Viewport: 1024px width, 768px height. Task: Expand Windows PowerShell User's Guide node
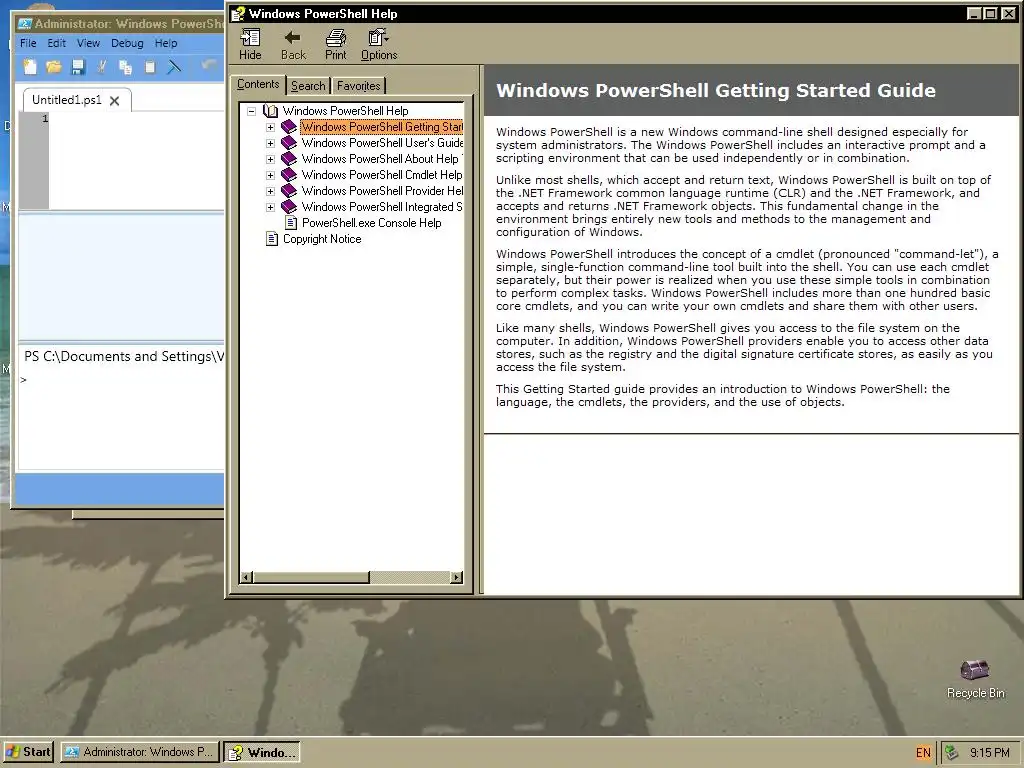[270, 143]
